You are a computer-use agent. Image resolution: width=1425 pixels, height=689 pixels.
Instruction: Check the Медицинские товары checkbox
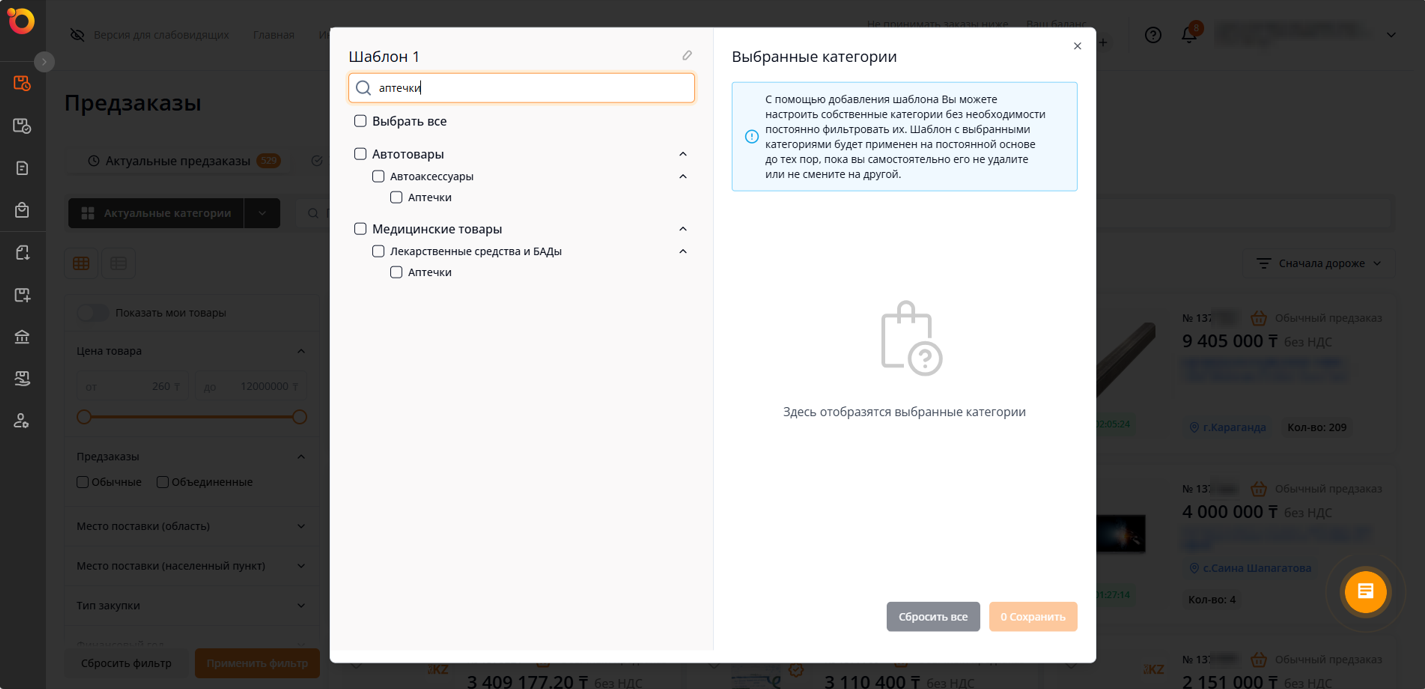(360, 229)
